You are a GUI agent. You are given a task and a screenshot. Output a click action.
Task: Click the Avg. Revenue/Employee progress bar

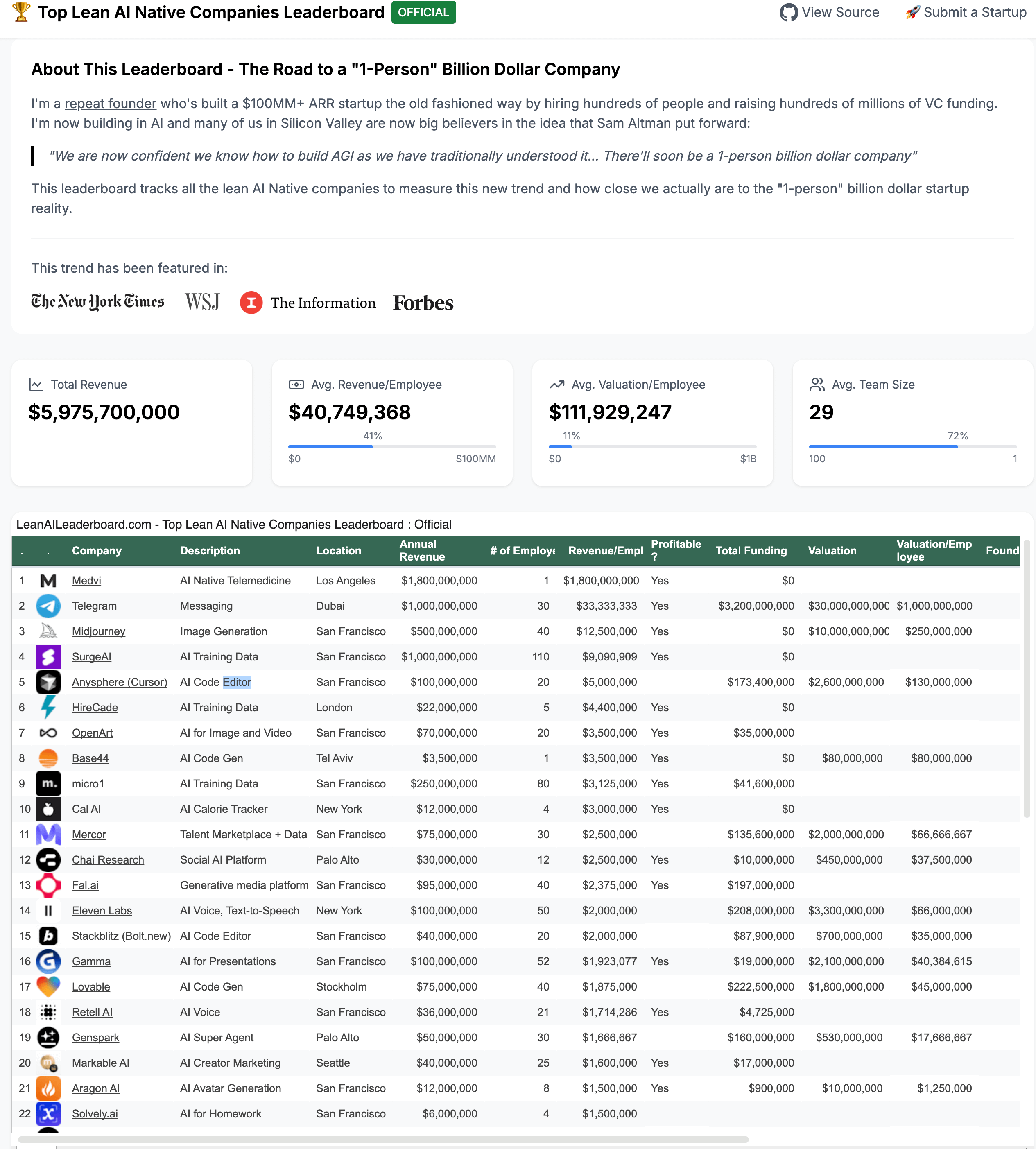392,447
